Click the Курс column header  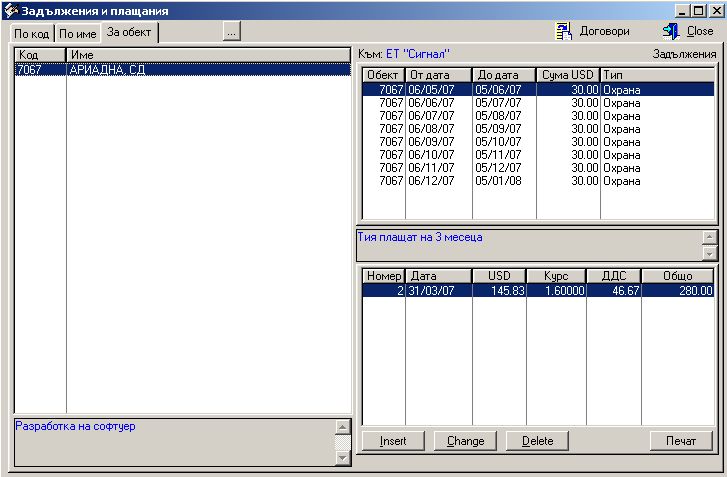tap(556, 276)
